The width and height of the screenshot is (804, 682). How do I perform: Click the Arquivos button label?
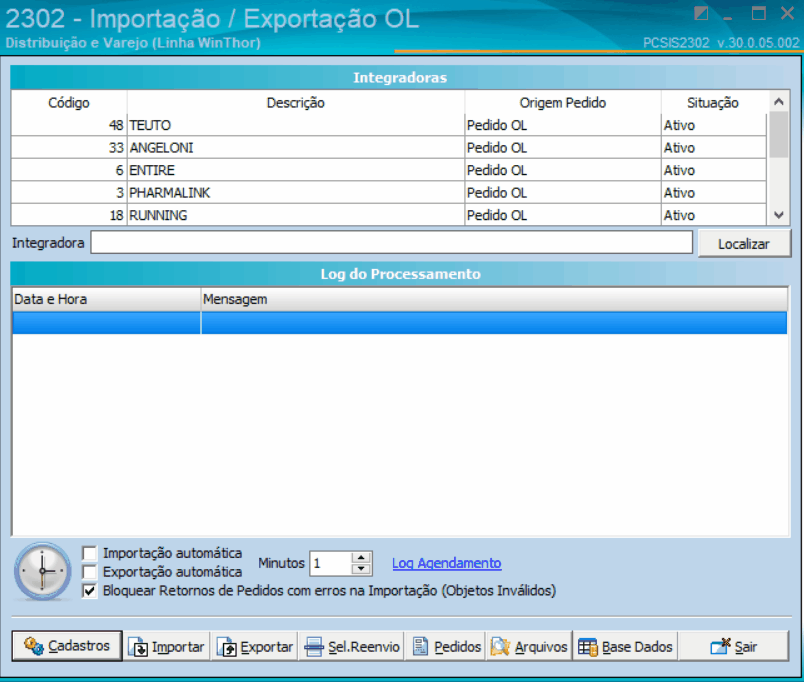click(541, 647)
